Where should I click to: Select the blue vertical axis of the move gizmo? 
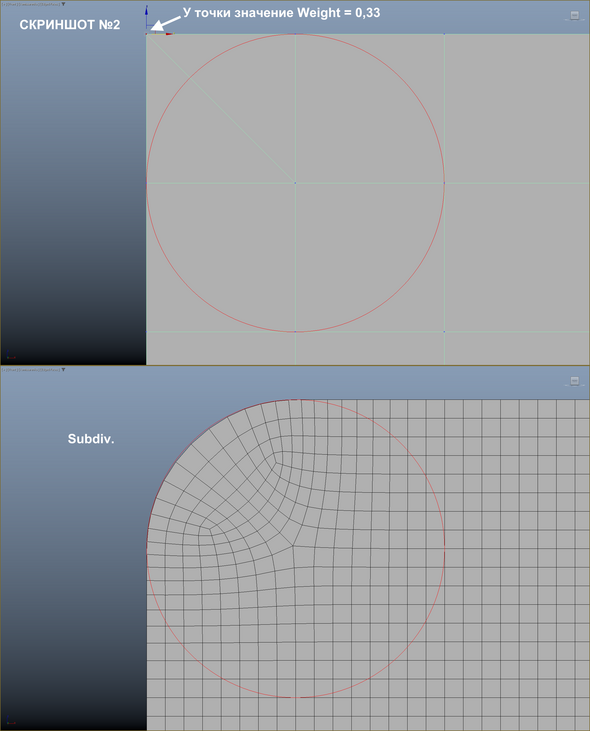point(146,18)
